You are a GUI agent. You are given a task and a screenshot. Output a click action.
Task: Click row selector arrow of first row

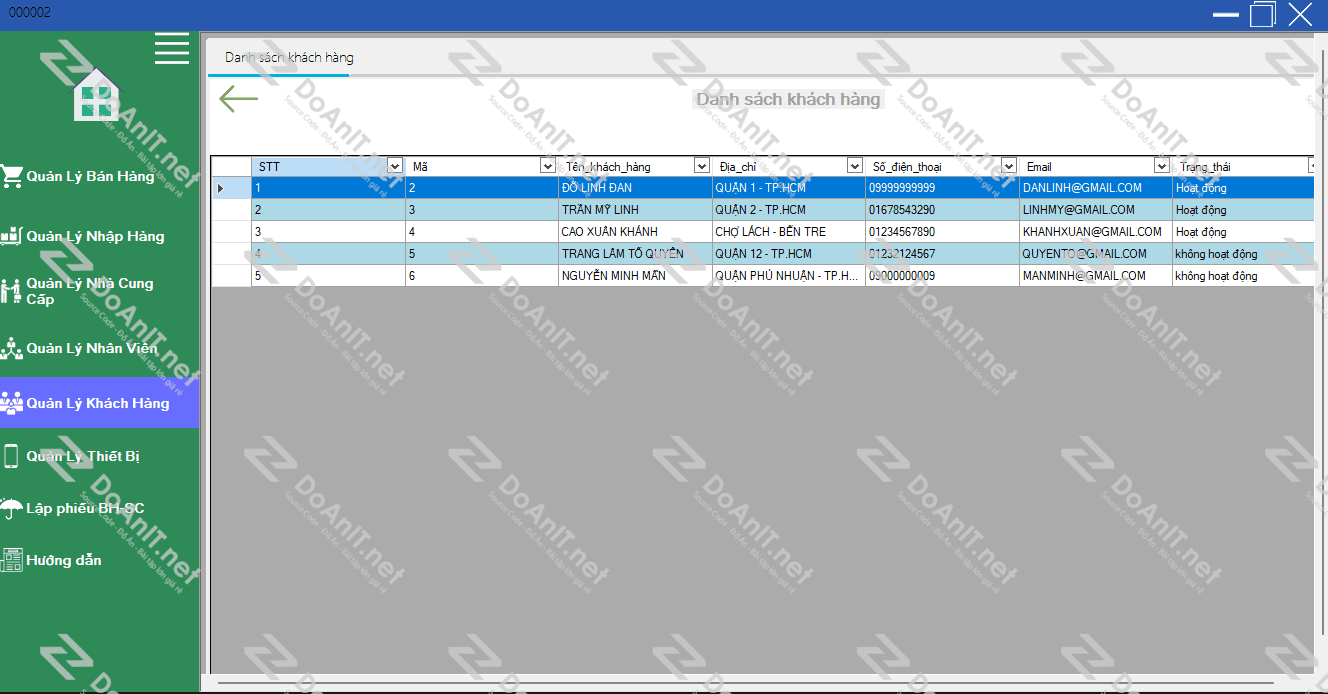[231, 188]
